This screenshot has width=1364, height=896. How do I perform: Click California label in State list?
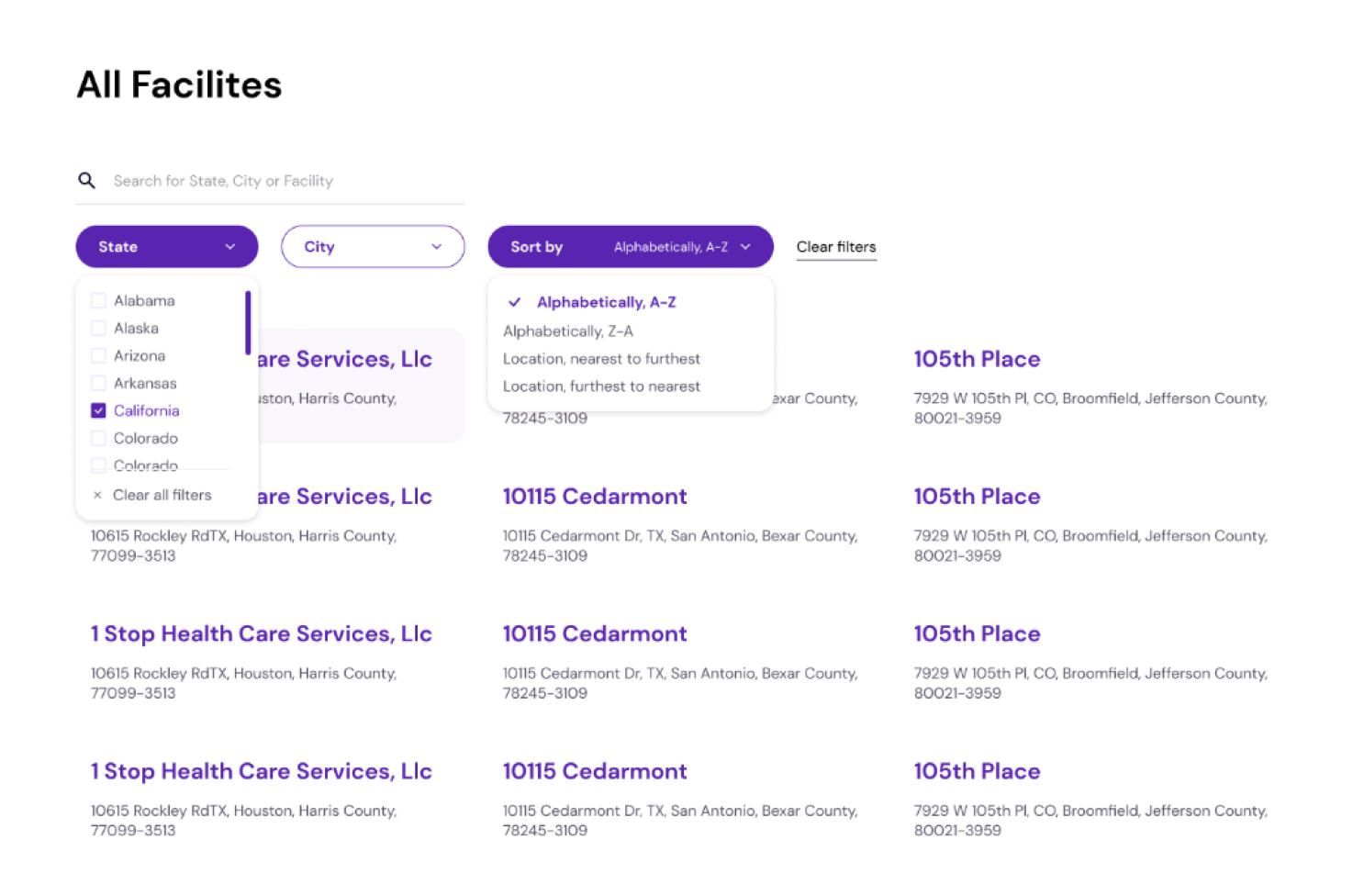point(147,410)
